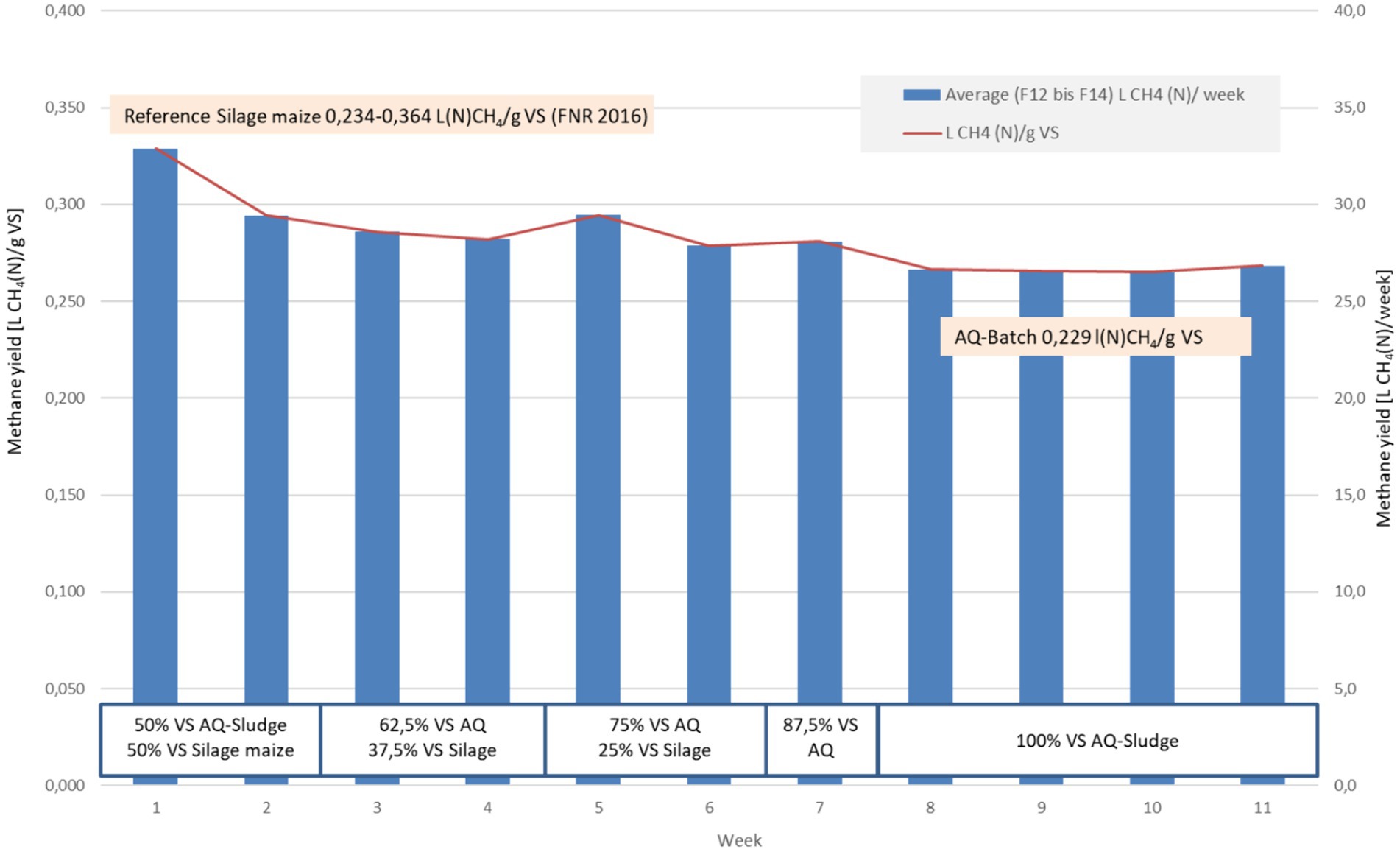Viewport: 1400px width, 852px height.
Task: Select right axis title 'Methane yield [L CH4(N)/week]'
Action: click(x=1384, y=398)
